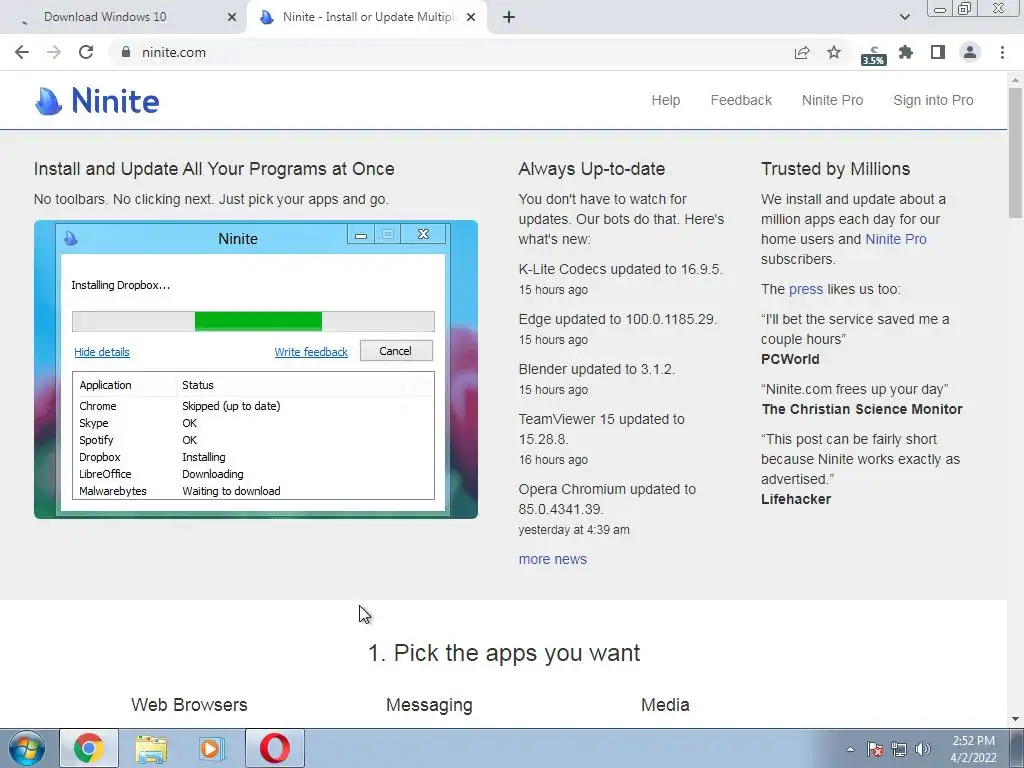Bookmark the page with the star icon

pyautogui.click(x=834, y=52)
